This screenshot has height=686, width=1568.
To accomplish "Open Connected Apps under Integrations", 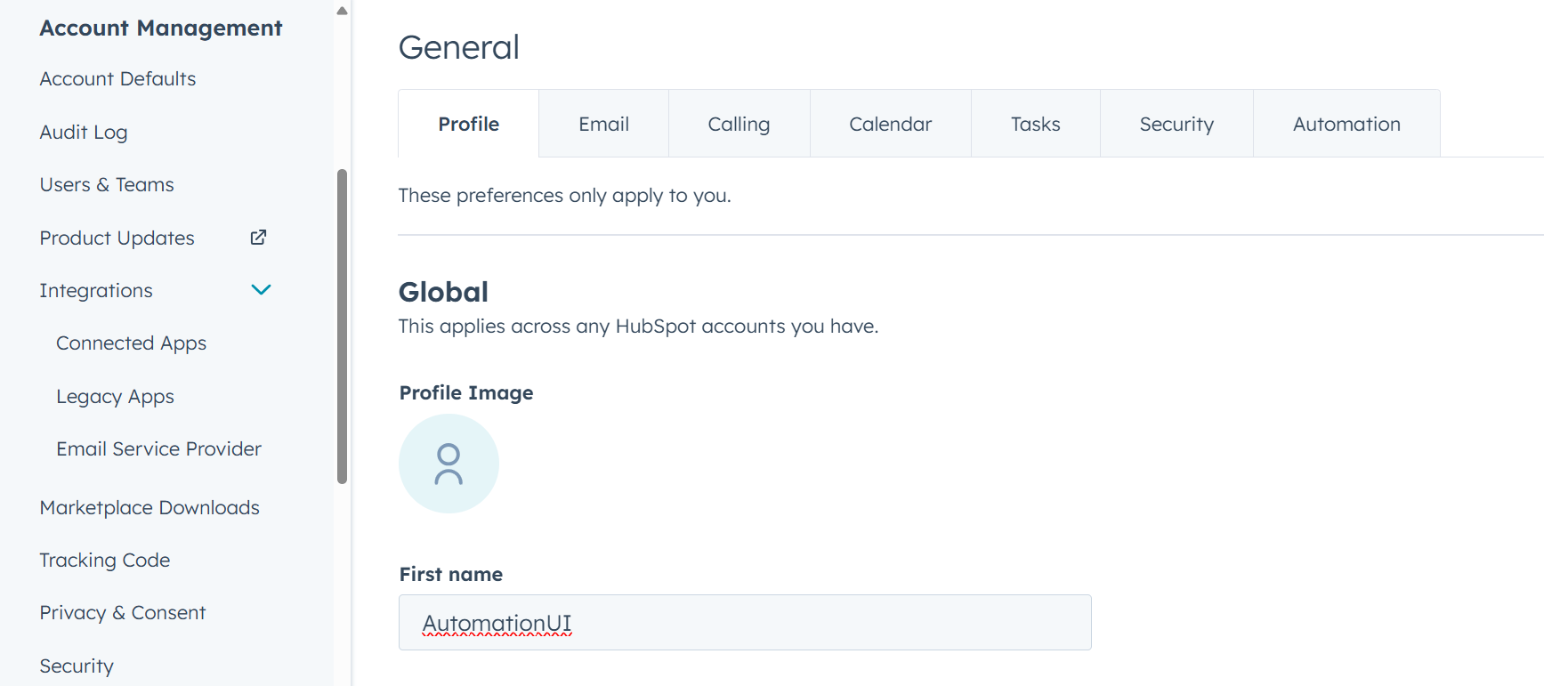I will (131, 343).
